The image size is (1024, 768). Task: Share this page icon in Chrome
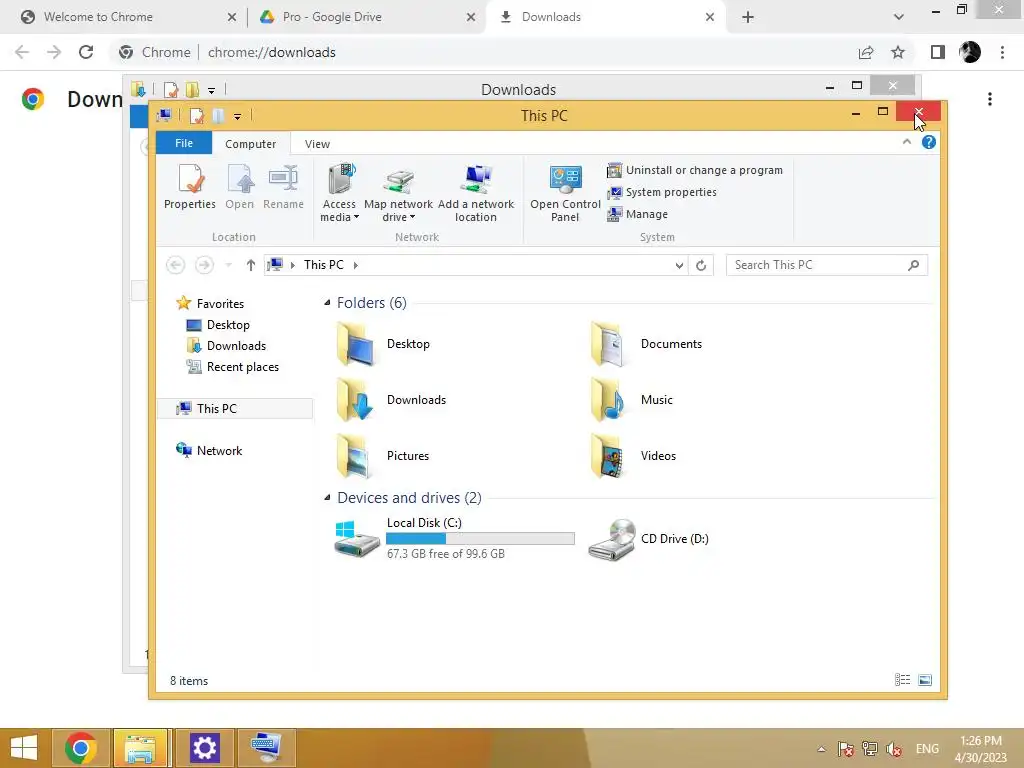[x=866, y=52]
